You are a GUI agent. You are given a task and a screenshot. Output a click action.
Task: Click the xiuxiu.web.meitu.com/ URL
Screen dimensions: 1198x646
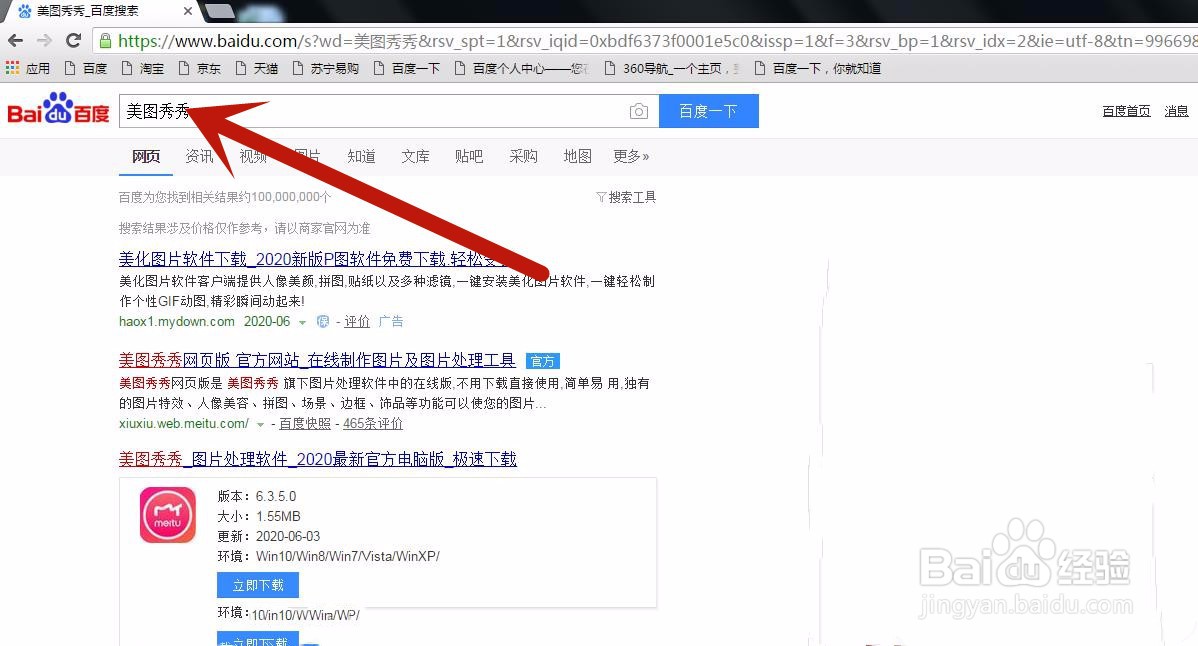[183, 423]
